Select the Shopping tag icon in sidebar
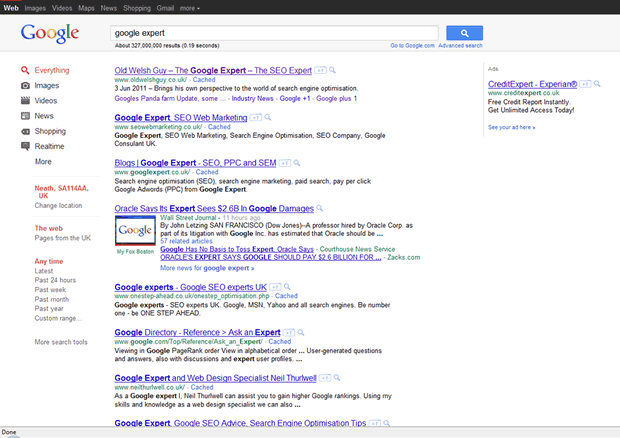The image size is (620, 438). pos(25,131)
